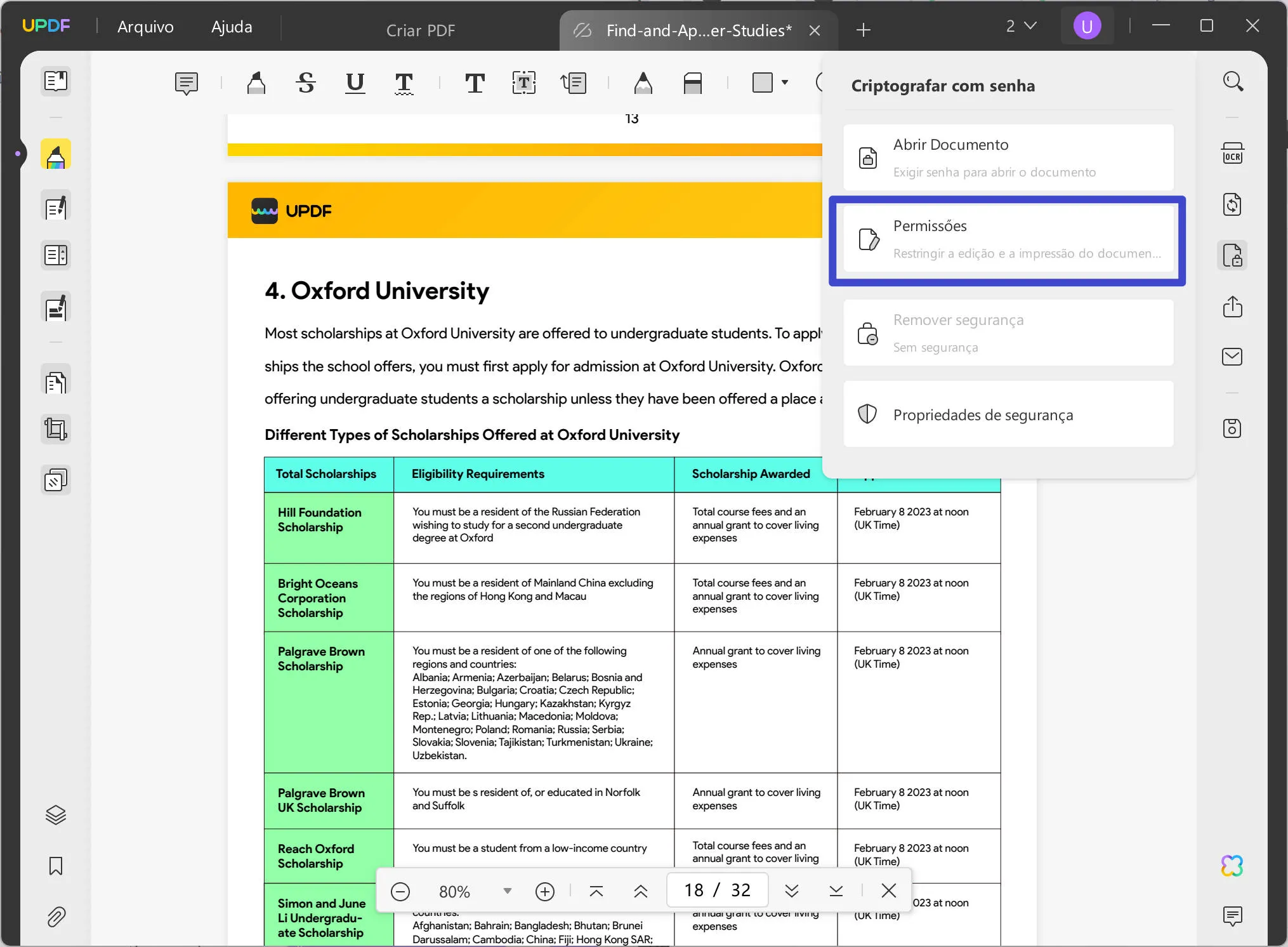Select the underline text tool
This screenshot has width=1288, height=947.
coord(355,83)
